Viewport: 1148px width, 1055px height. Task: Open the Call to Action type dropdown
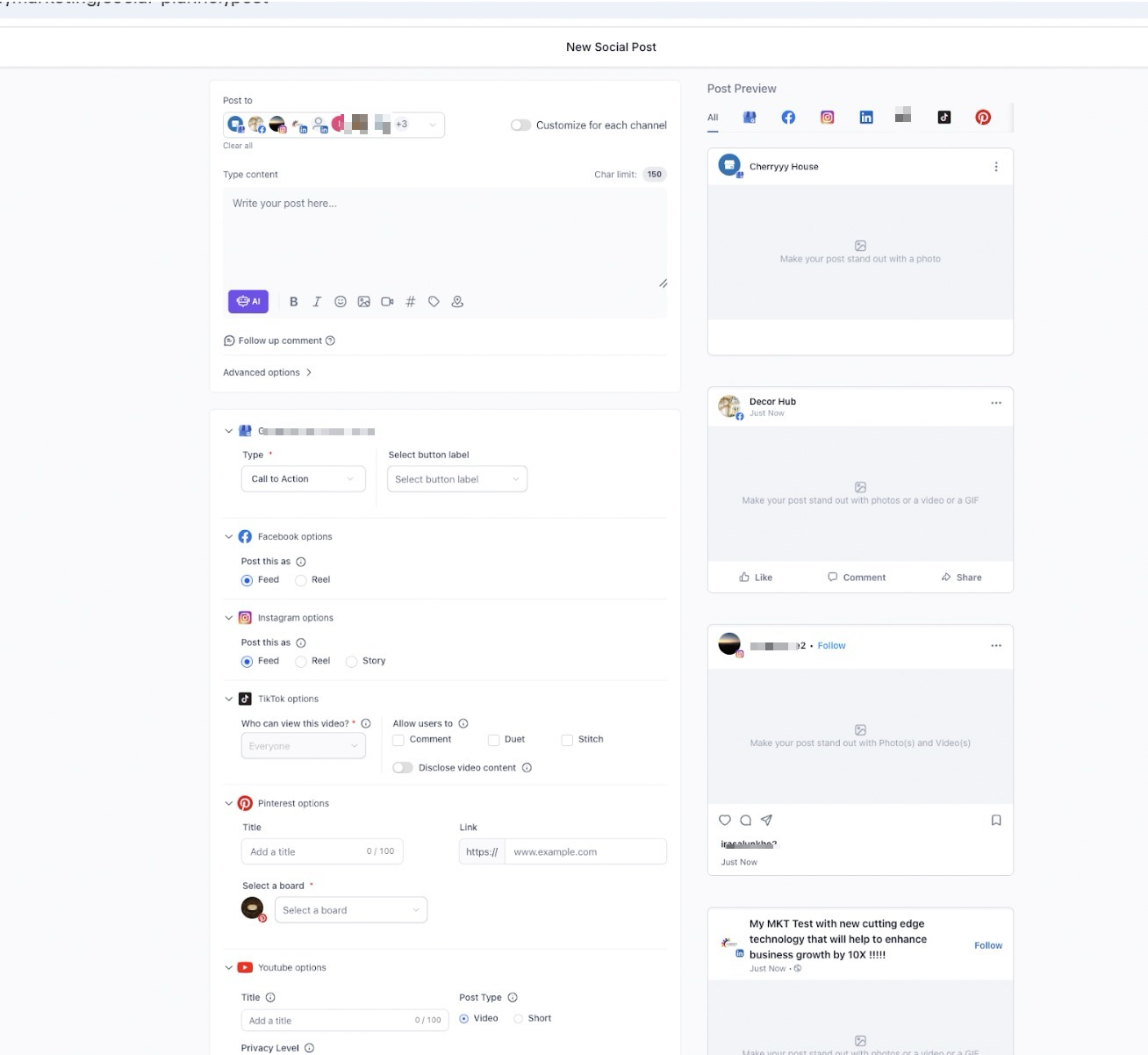(x=303, y=479)
